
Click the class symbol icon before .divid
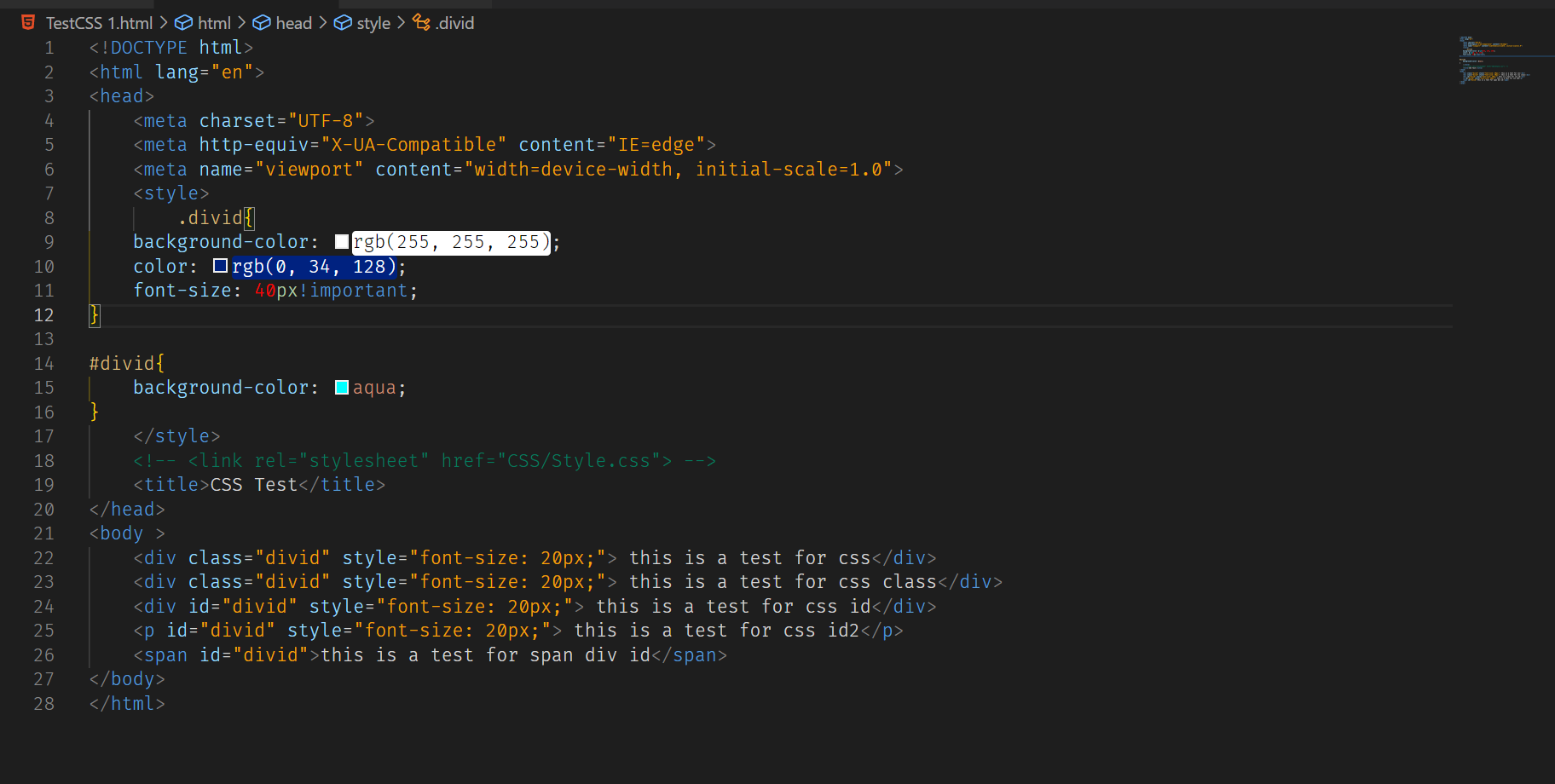[421, 22]
